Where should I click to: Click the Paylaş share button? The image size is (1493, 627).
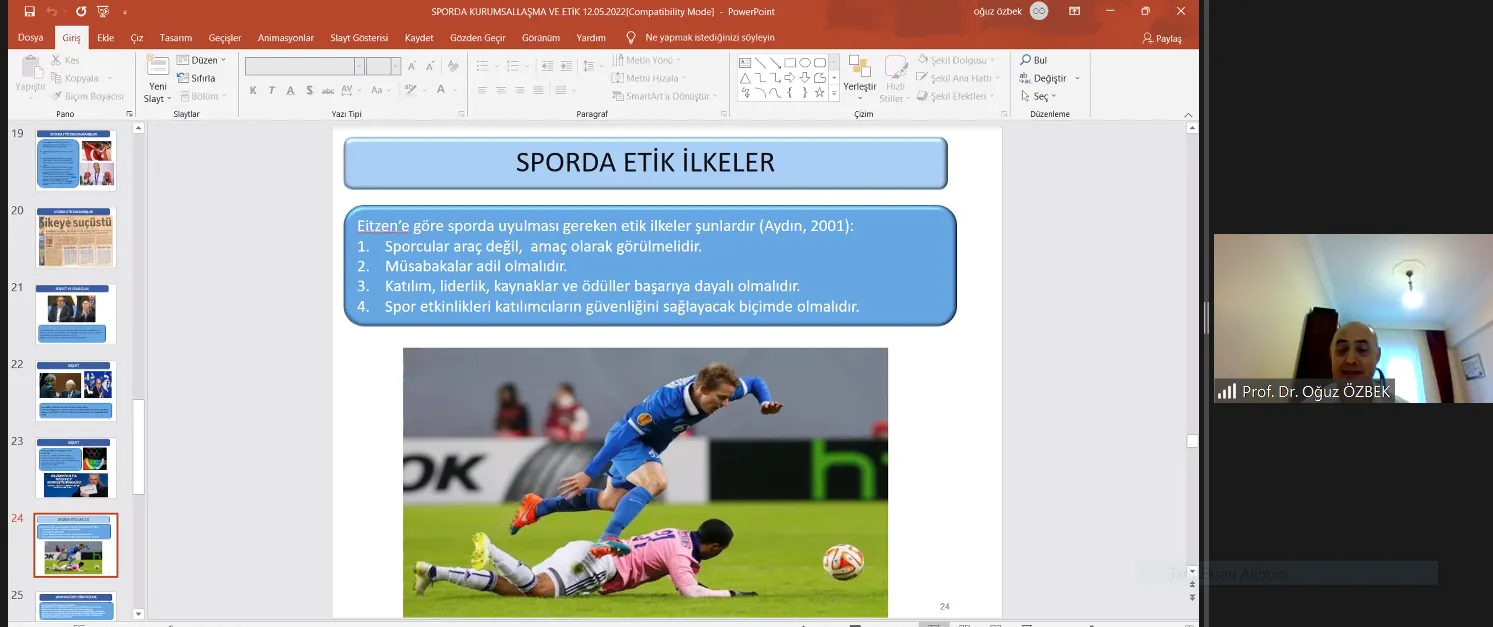click(x=1162, y=38)
